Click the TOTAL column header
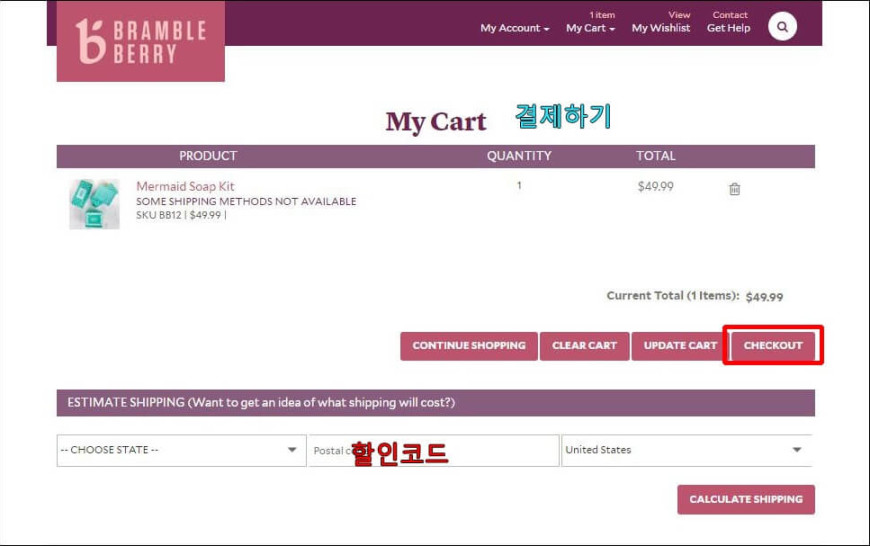The height and width of the screenshot is (546, 870). [x=655, y=156]
